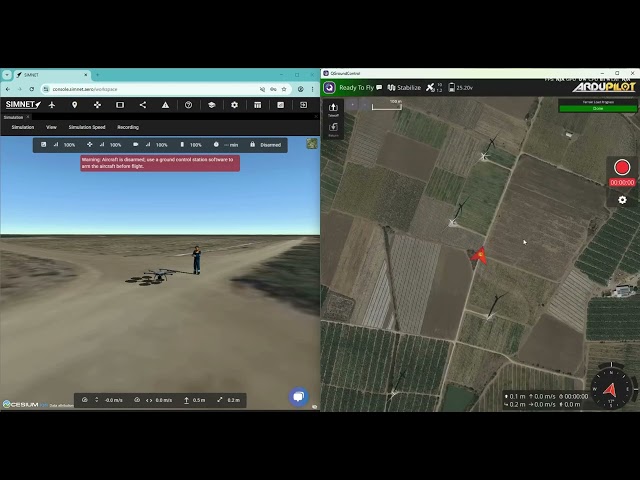Click the flight time clock indicator
Screen dimensions: 640x480
point(226,145)
